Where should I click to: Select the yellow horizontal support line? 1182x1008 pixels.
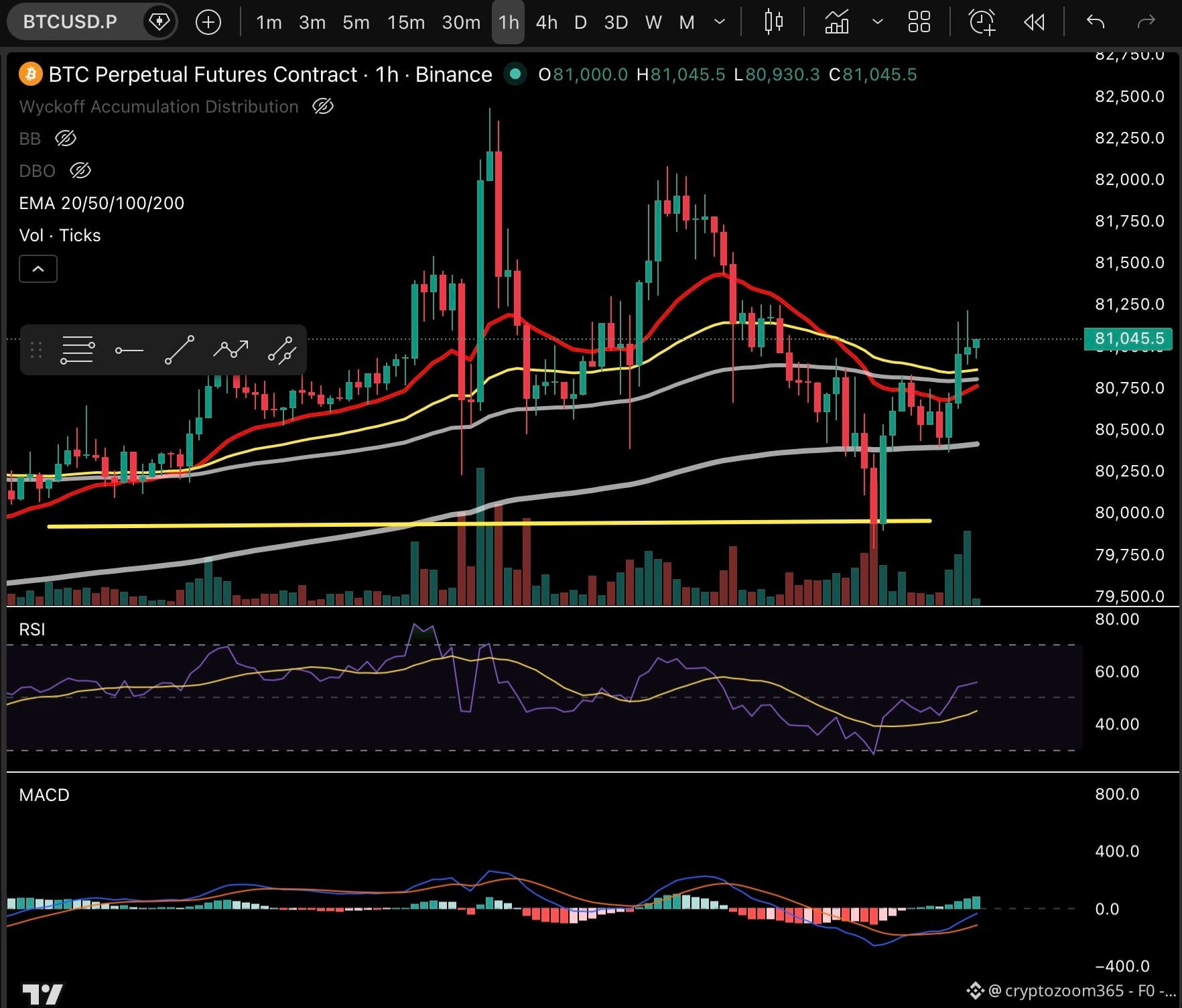489,523
